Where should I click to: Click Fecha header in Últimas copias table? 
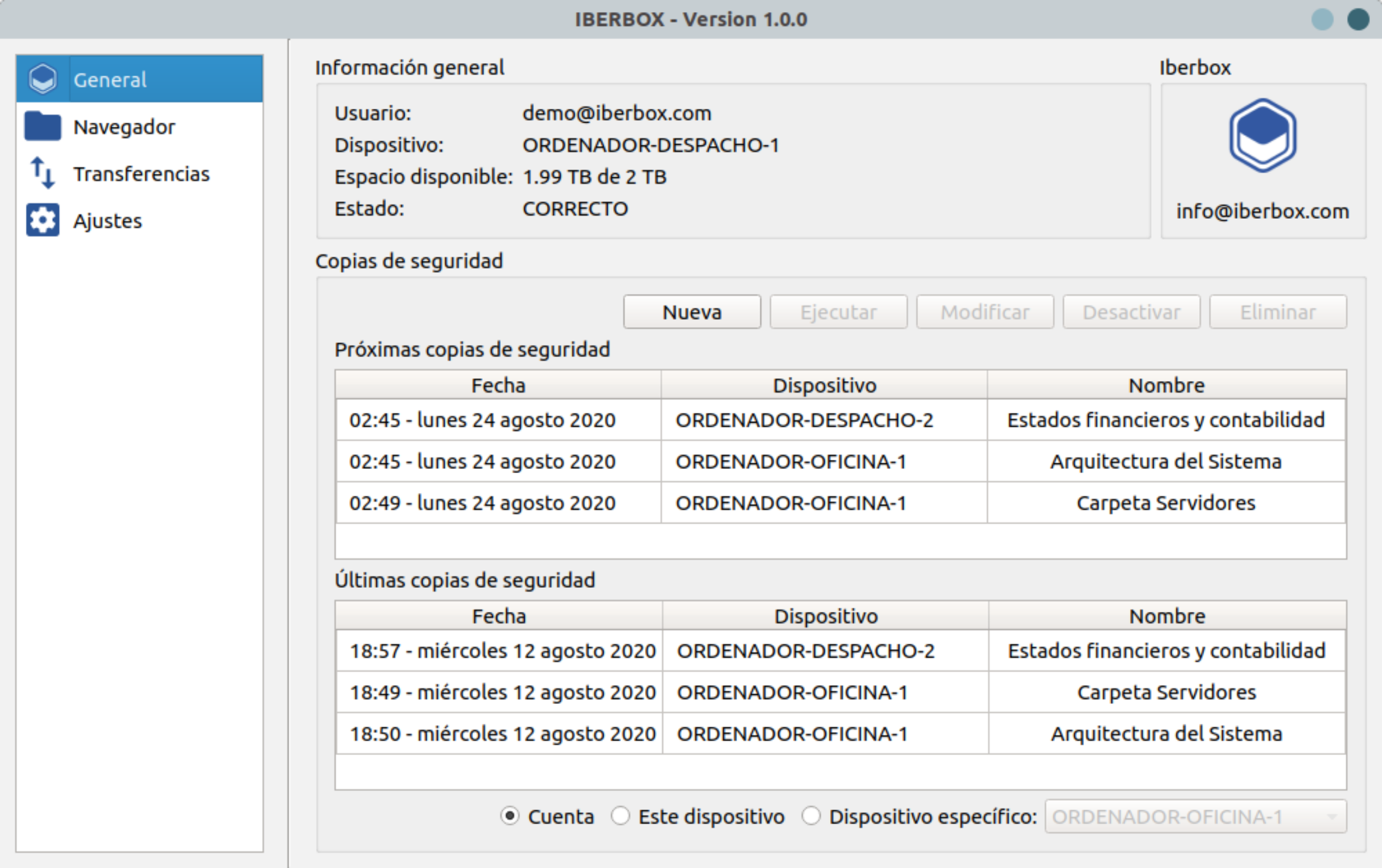(x=499, y=616)
